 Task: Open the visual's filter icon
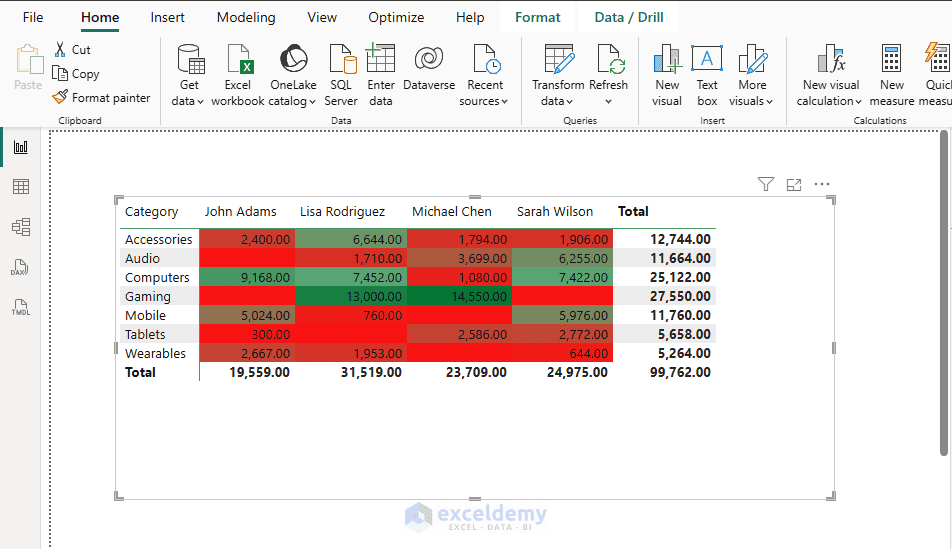(766, 184)
